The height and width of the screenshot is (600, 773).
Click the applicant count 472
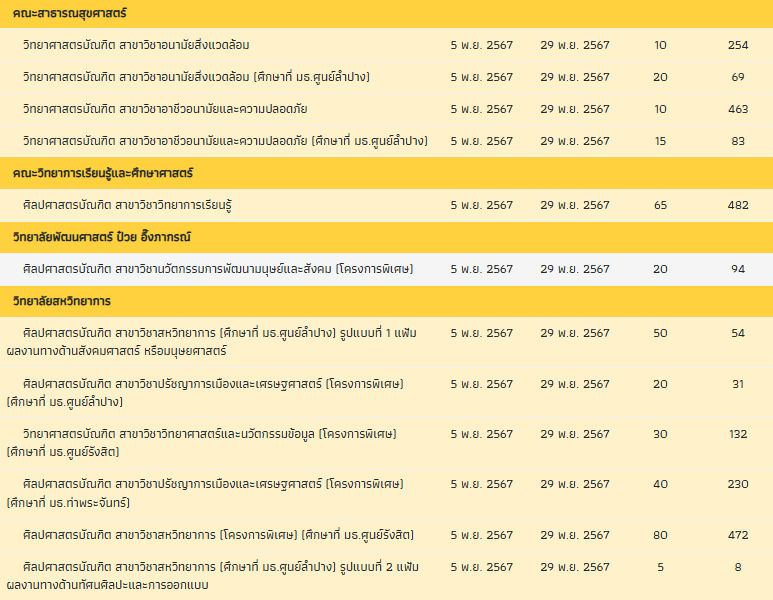[x=738, y=535]
